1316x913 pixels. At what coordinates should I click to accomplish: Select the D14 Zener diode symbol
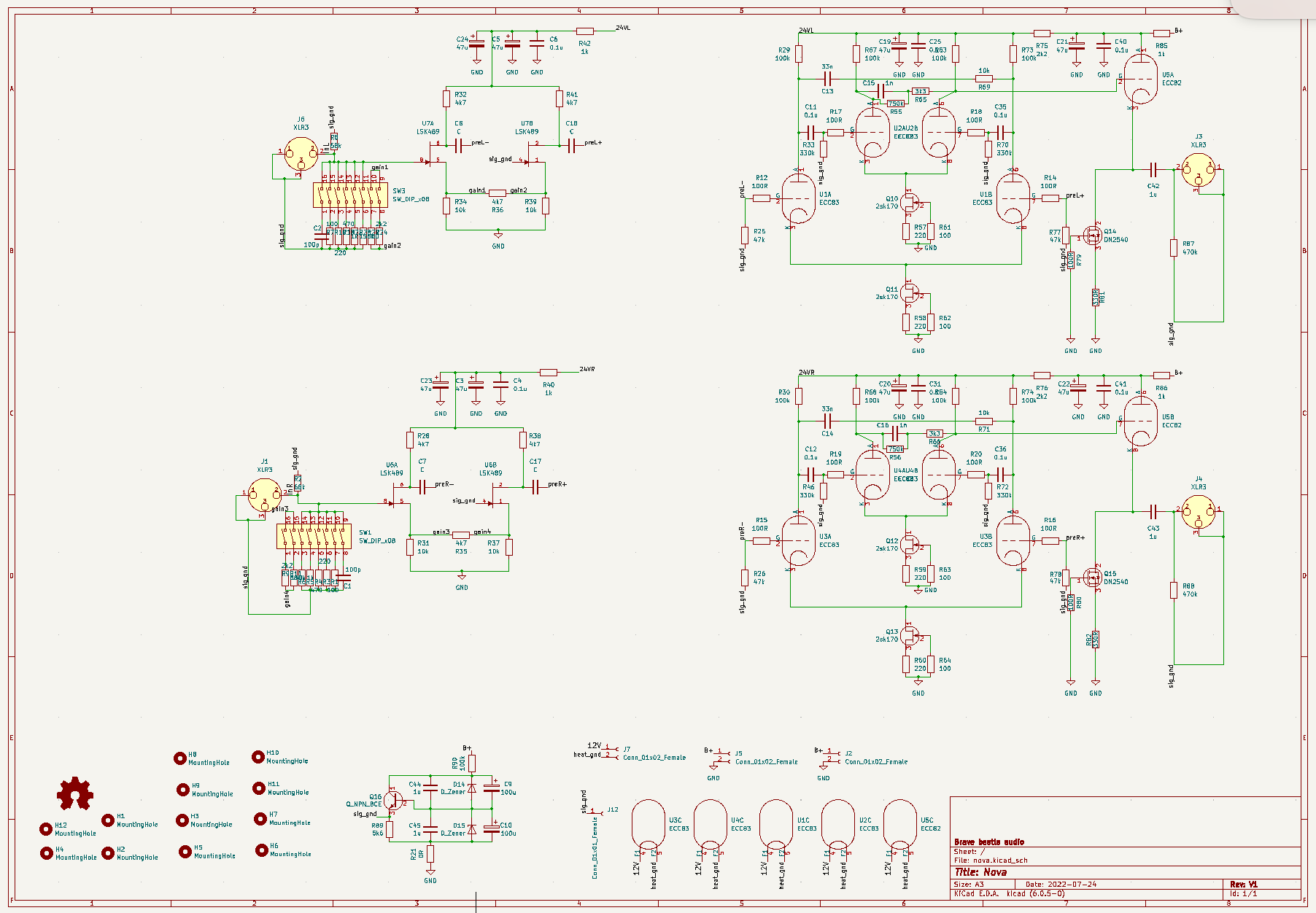pyautogui.click(x=472, y=788)
